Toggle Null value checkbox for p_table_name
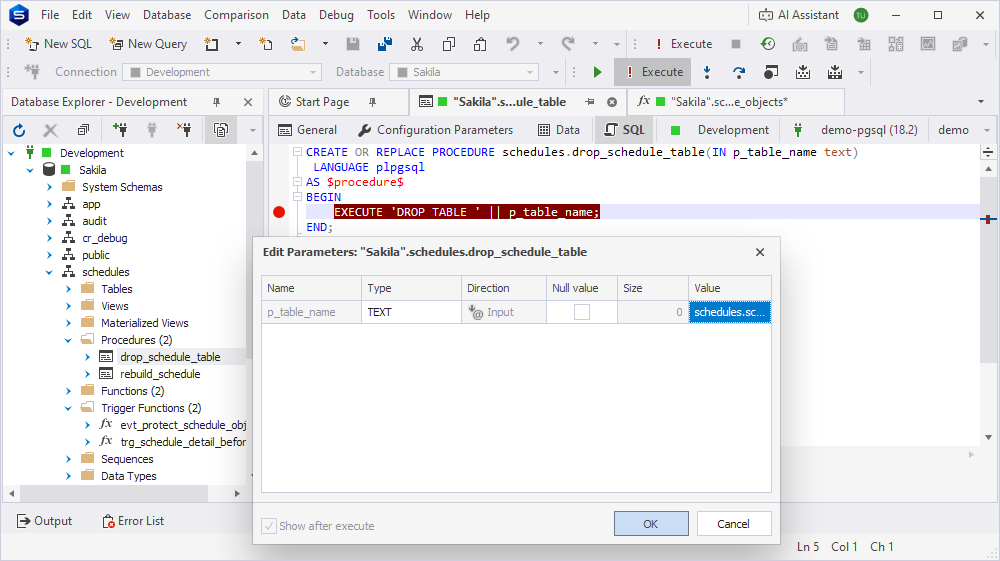This screenshot has height=561, width=1000. tap(582, 312)
